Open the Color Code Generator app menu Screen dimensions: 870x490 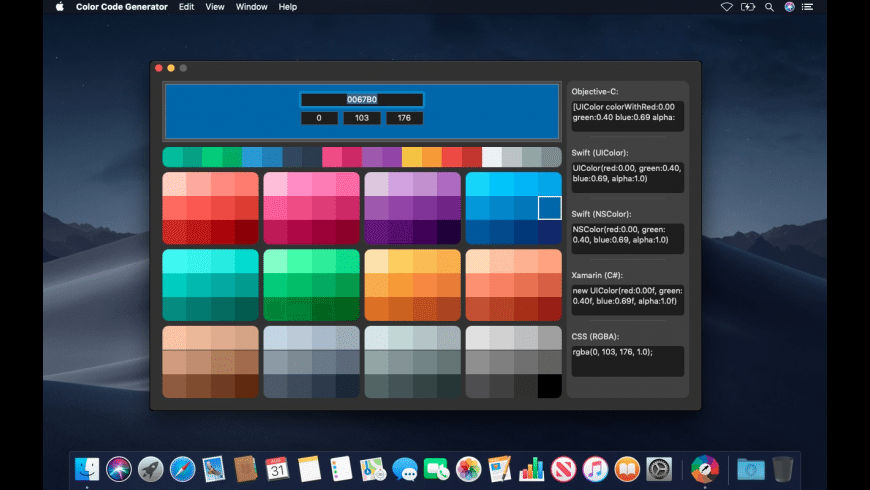[x=122, y=7]
